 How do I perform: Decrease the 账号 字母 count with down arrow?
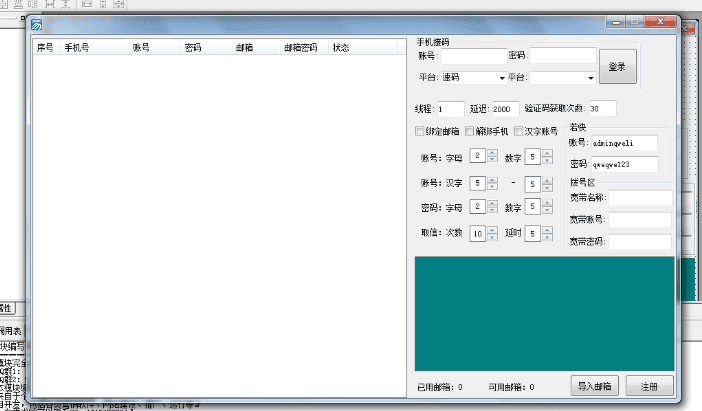click(x=492, y=159)
